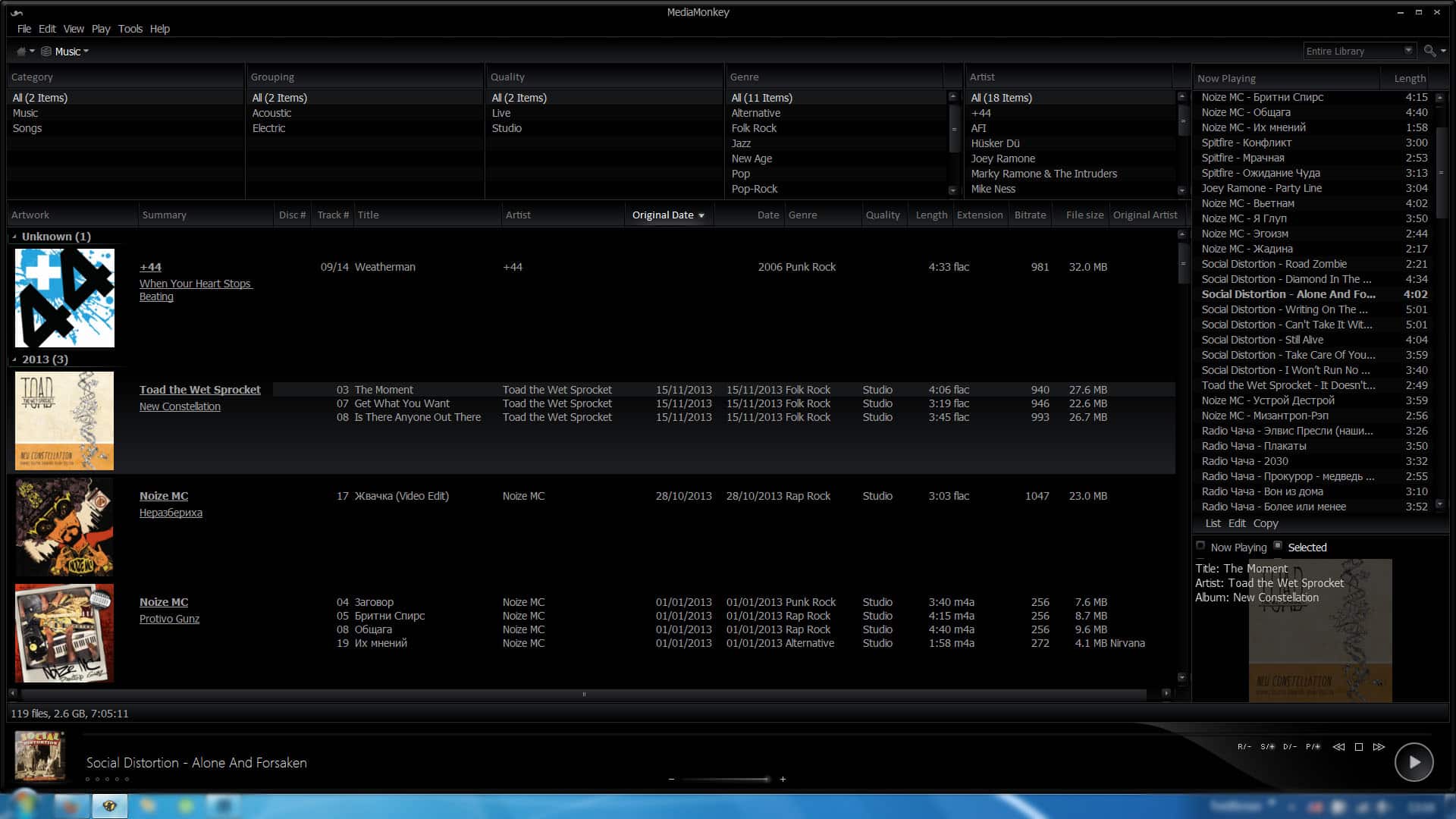Click the track rating stars dots
Image resolution: width=1456 pixels, height=819 pixels.
click(107, 780)
